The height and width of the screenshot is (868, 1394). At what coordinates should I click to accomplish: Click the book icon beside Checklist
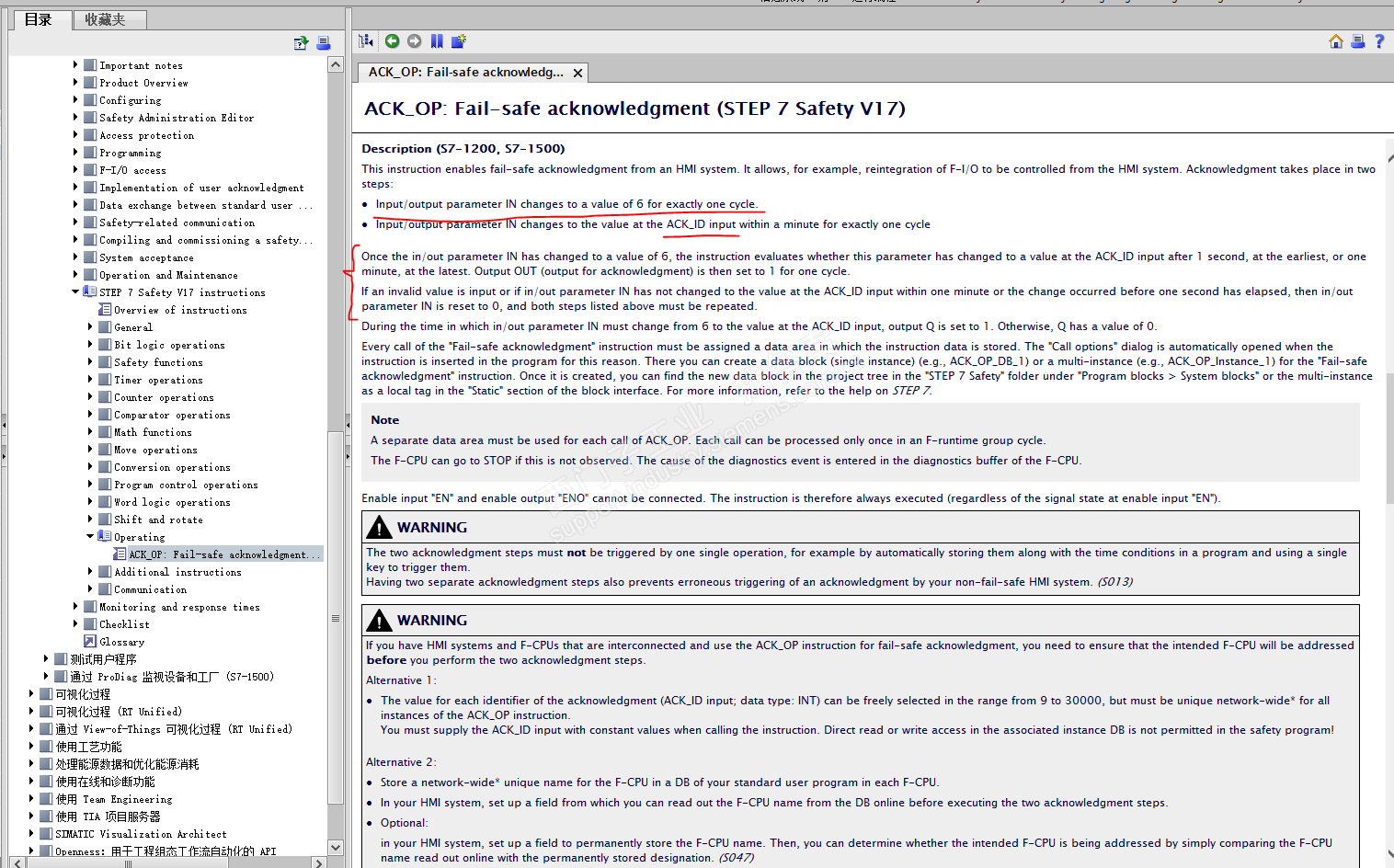pyautogui.click(x=90, y=624)
